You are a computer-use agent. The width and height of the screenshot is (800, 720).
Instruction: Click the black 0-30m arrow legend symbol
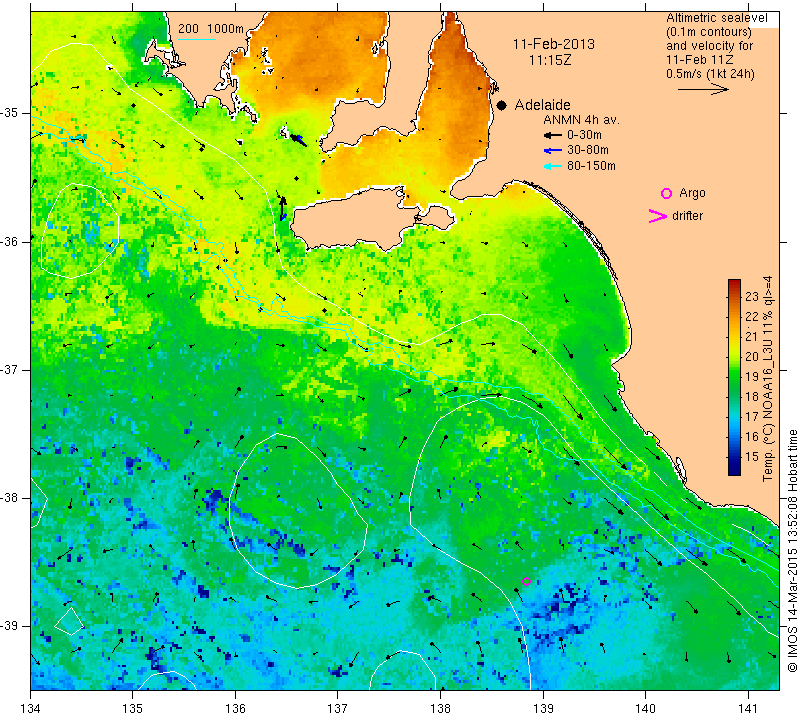553,135
